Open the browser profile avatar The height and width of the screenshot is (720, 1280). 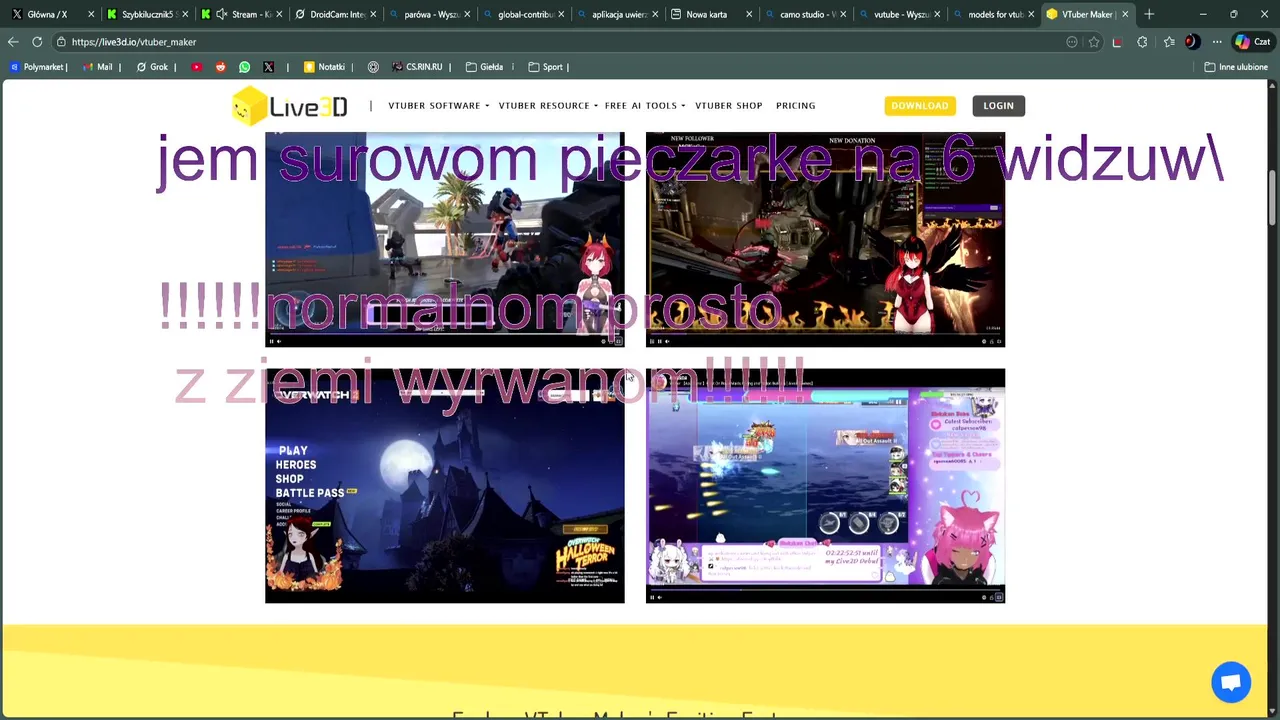(1192, 42)
